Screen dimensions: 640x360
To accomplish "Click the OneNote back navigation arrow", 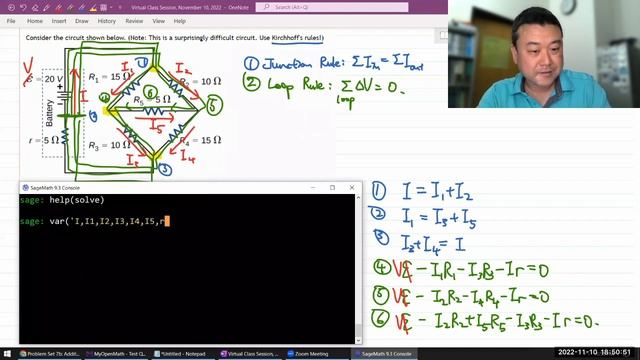I will click(11, 7).
